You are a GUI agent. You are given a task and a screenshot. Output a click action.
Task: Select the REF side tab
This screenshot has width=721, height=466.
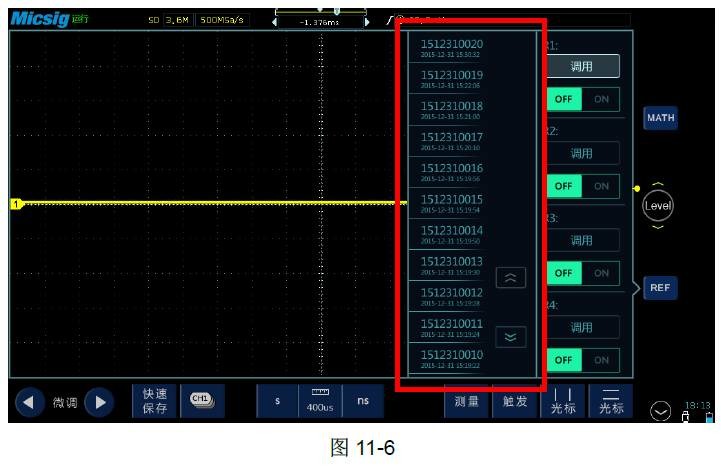coord(660,288)
